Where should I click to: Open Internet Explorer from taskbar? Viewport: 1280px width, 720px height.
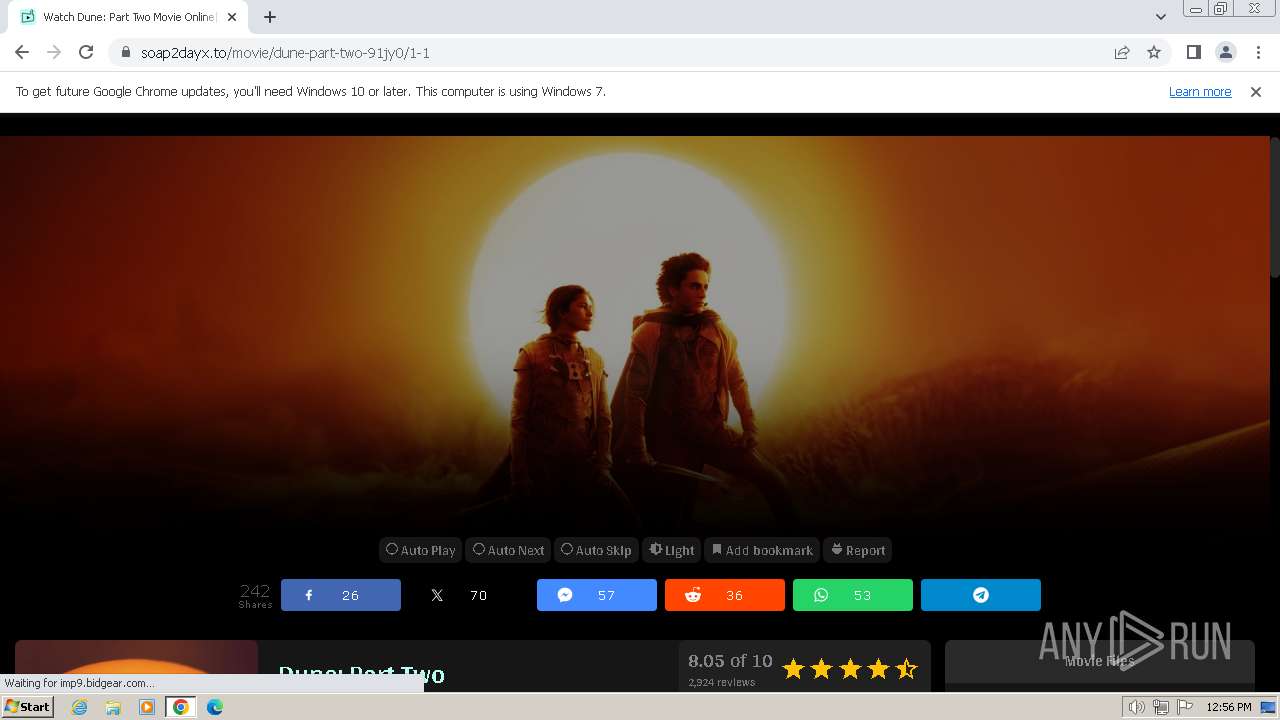pos(79,707)
